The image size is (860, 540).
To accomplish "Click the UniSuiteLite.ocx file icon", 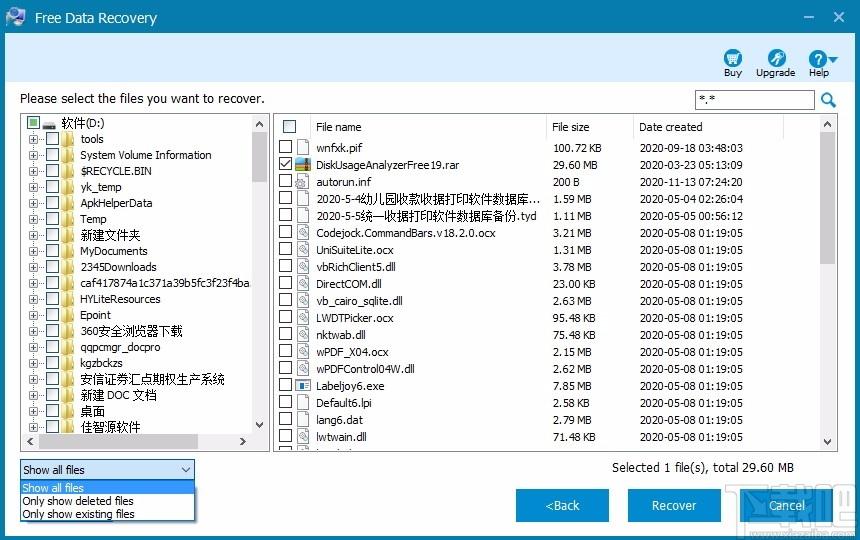I will (x=303, y=249).
